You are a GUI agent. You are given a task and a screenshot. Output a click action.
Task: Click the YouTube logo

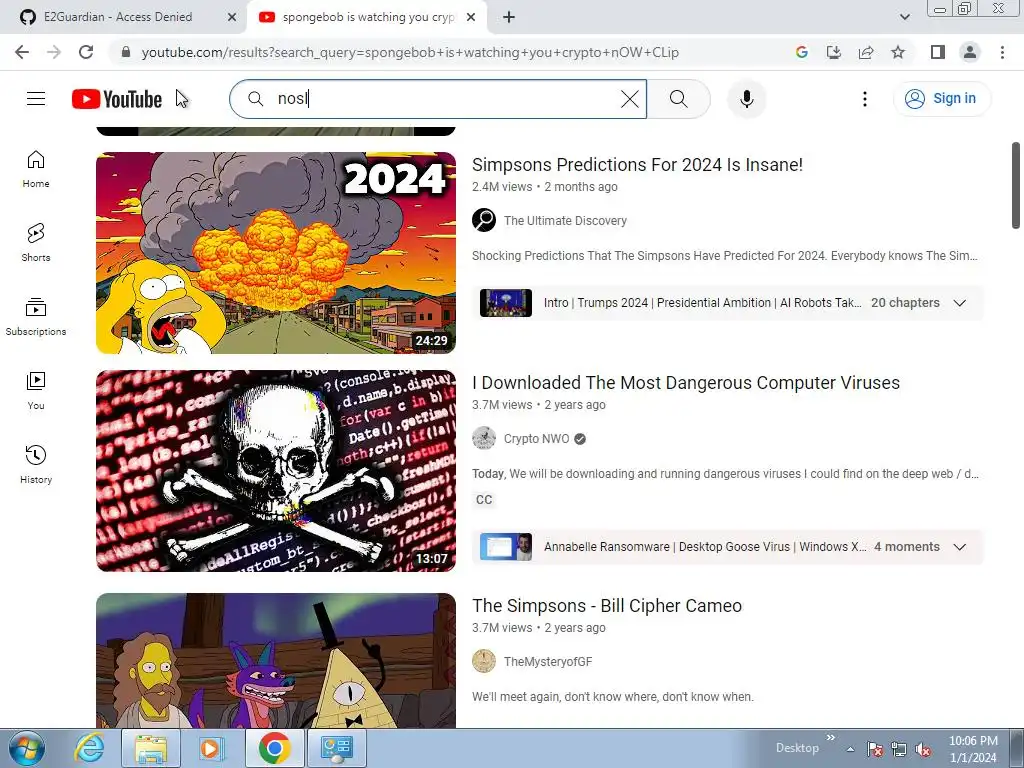pos(117,99)
